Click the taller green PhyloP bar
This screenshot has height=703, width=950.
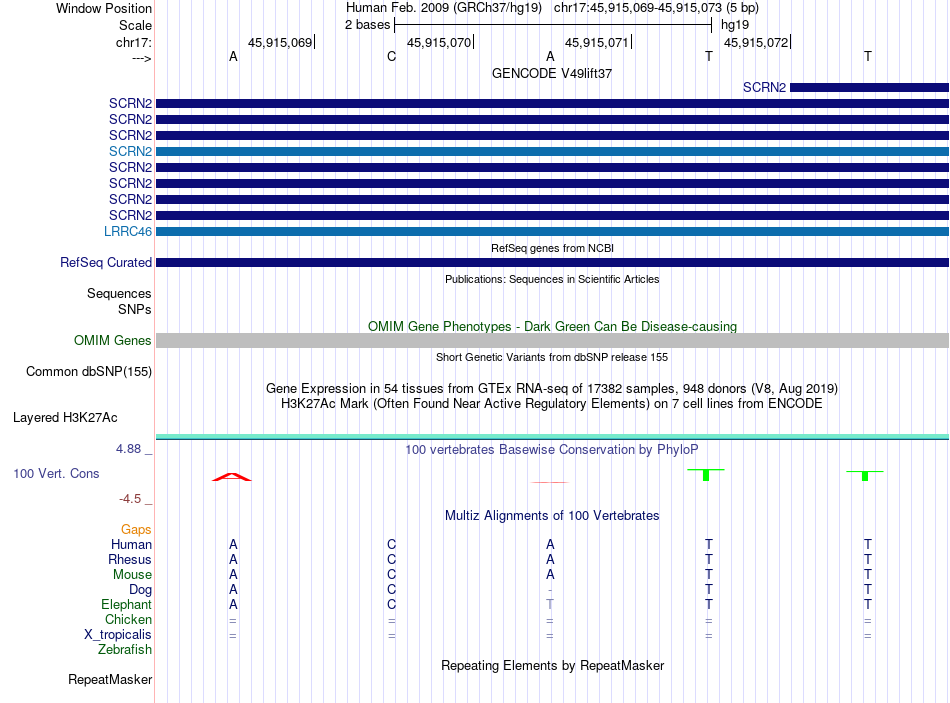(706, 475)
